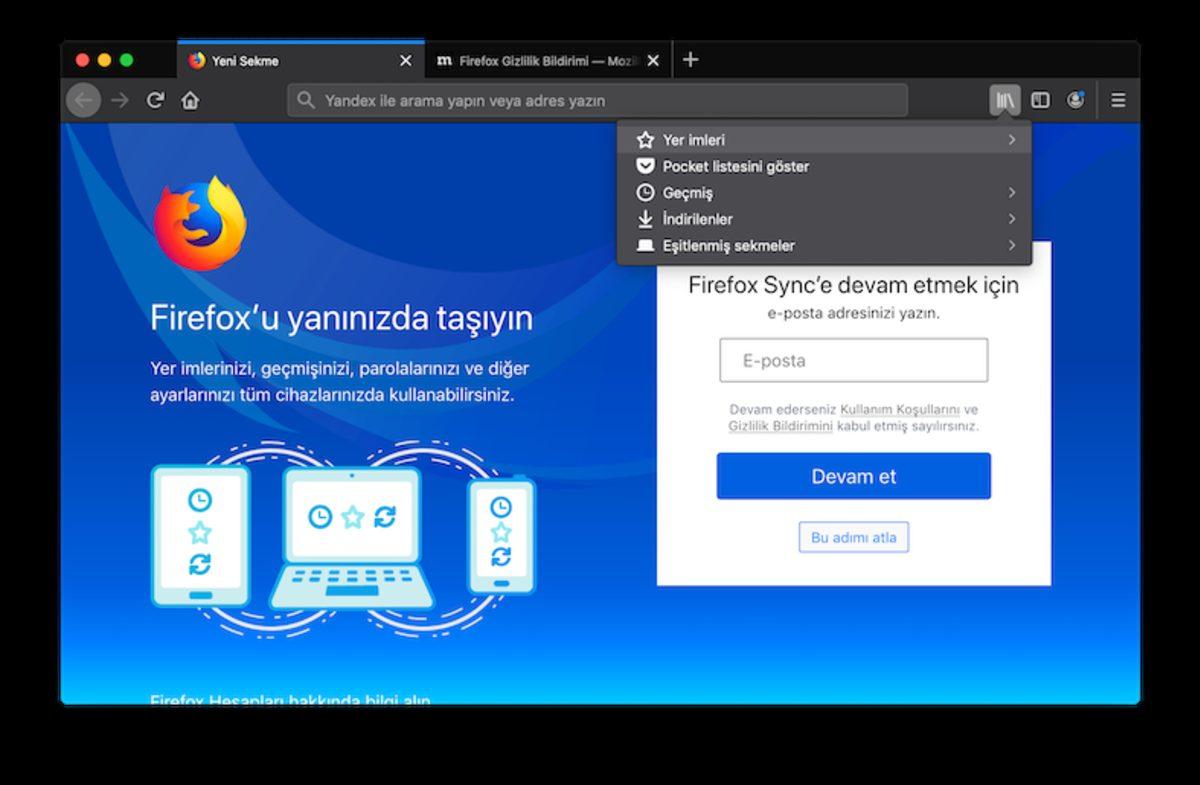Click the Bu adımı atla link
Screen dimensions: 1200x785
click(x=853, y=537)
